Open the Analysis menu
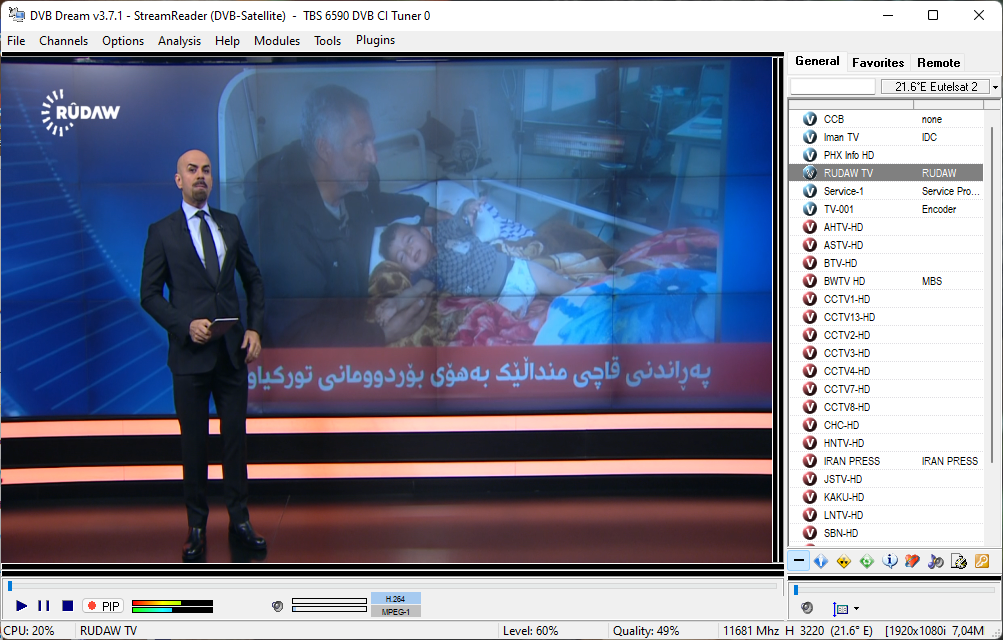Image resolution: width=1003 pixels, height=640 pixels. coord(179,41)
